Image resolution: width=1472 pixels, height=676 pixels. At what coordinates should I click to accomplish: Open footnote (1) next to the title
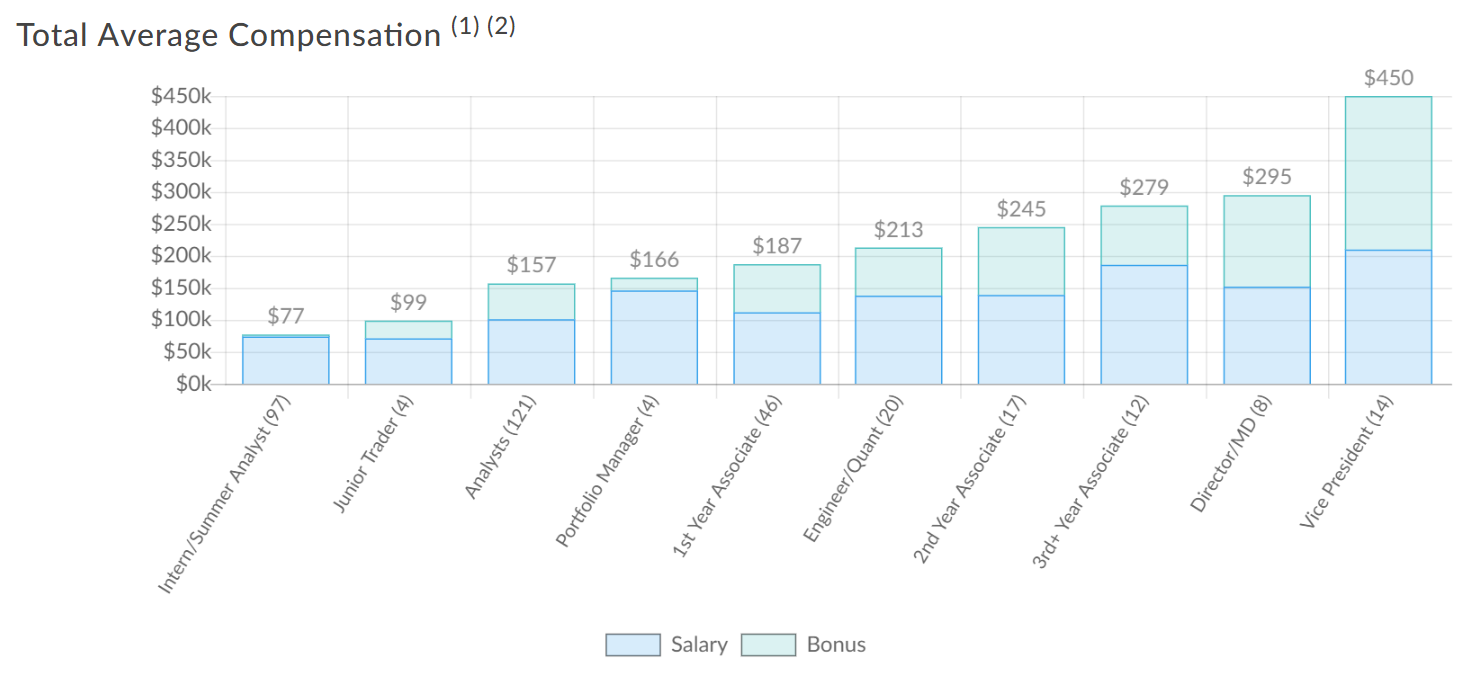[465, 28]
